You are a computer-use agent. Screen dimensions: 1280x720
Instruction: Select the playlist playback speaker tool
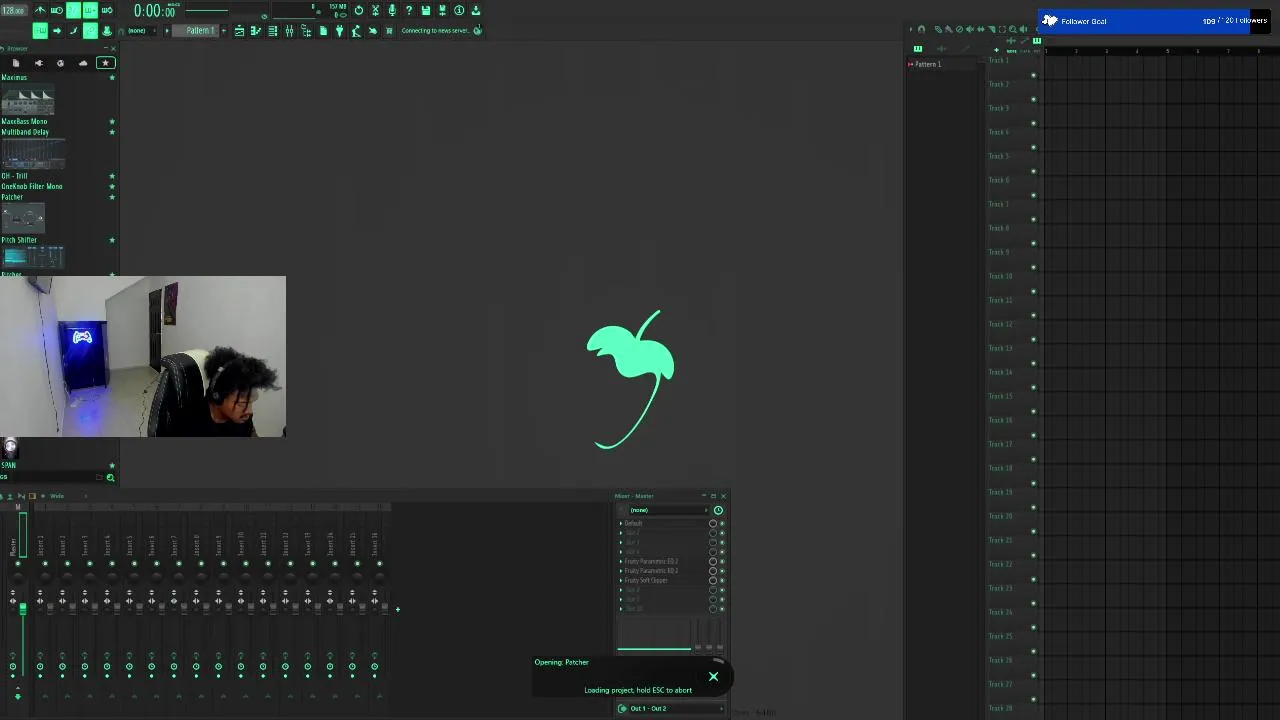point(1023,30)
